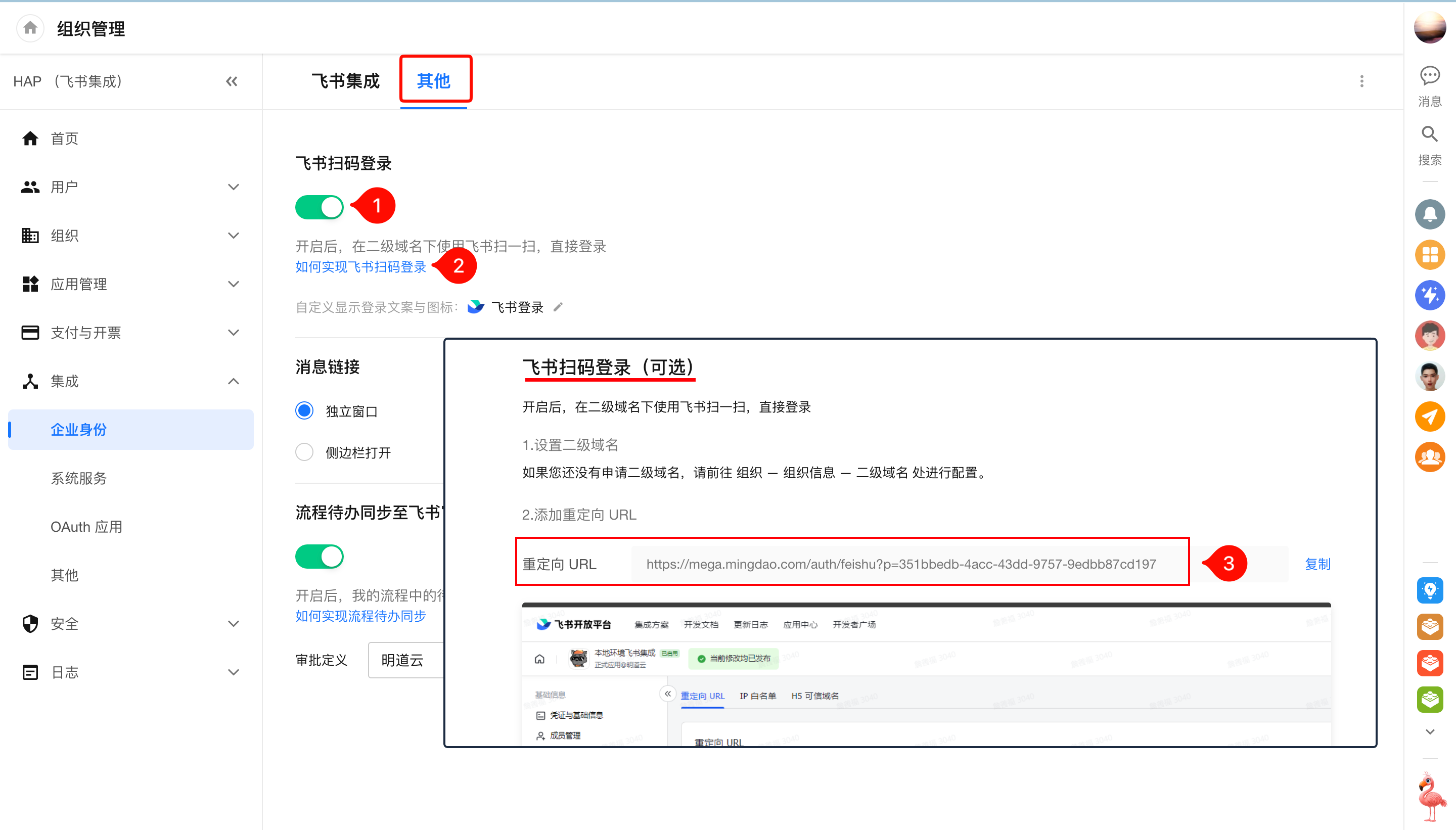Viewport: 1456px width, 830px height.
Task: Open the more options menu (three dots)
Action: [1361, 81]
